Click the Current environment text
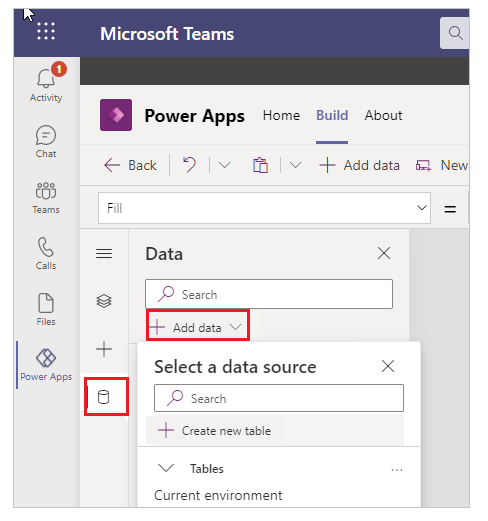488x521 pixels. pyautogui.click(x=218, y=495)
